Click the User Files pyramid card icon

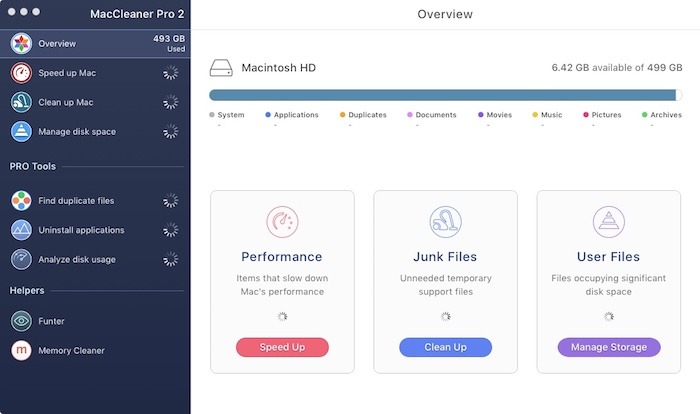click(609, 222)
